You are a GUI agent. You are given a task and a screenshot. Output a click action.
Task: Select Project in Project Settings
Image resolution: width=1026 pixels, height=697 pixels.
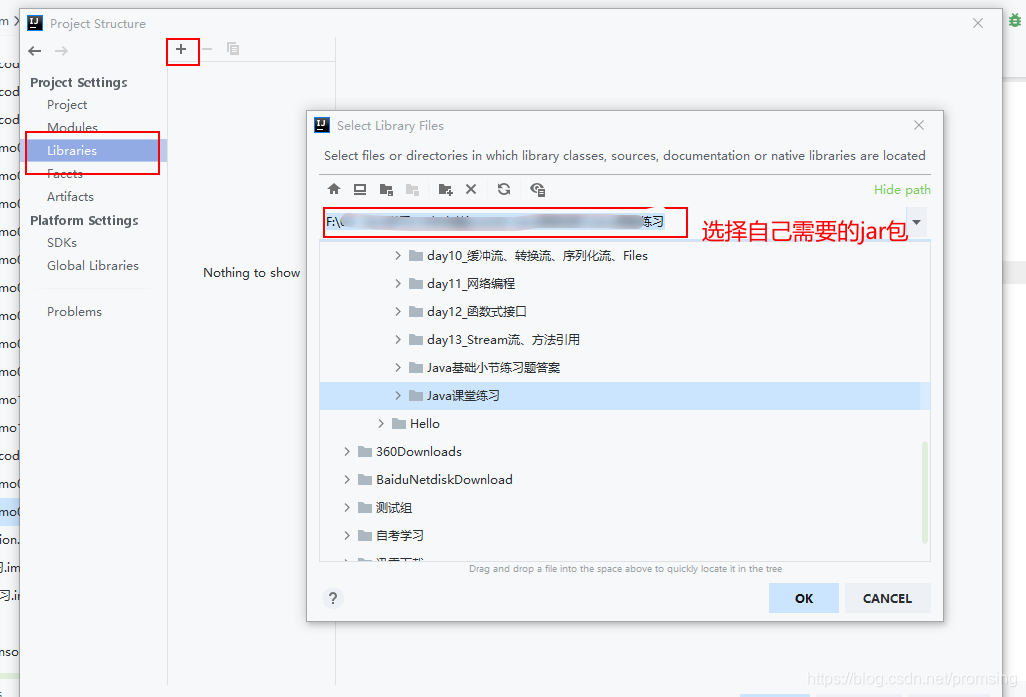click(67, 105)
